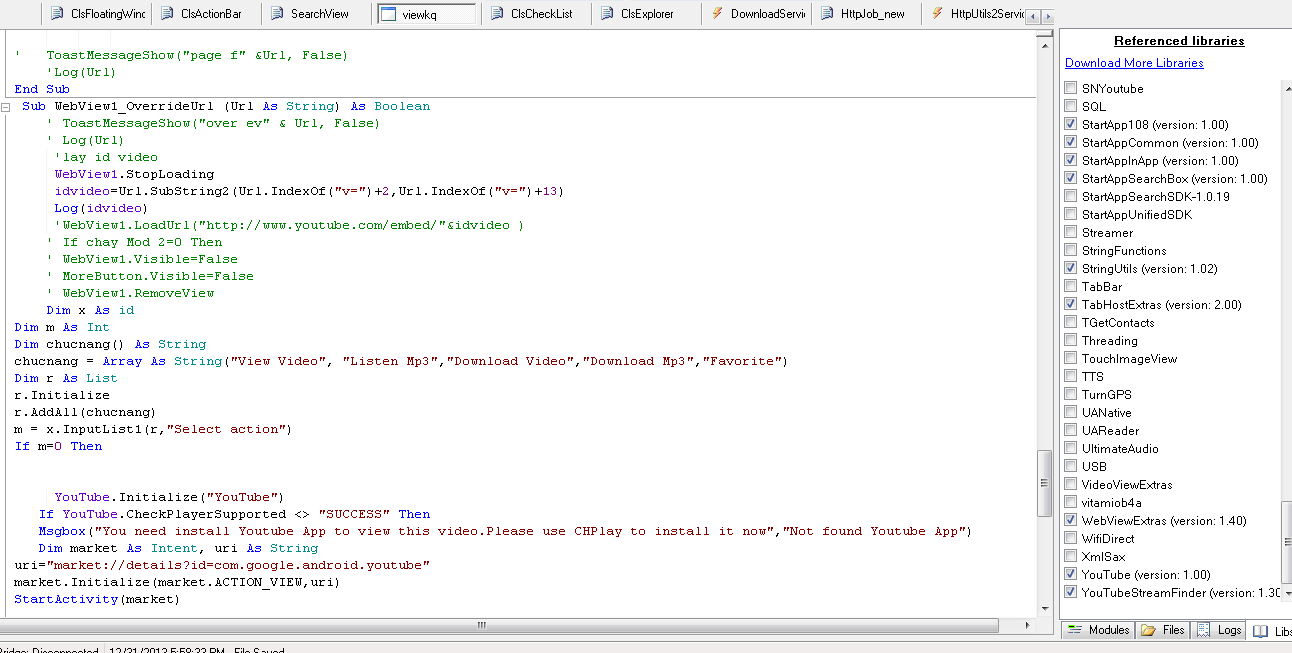Check the UAReader library
Screen dimensions: 1292x653
click(x=1071, y=430)
